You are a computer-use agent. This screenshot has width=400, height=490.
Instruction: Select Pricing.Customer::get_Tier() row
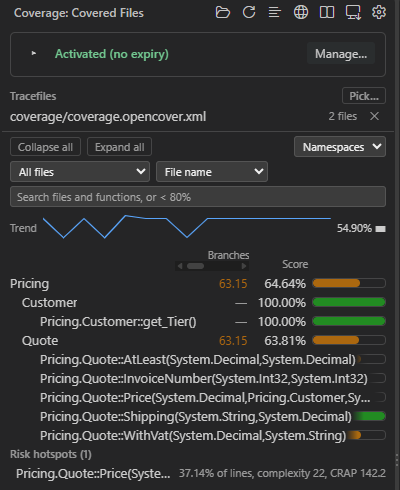[198, 322]
